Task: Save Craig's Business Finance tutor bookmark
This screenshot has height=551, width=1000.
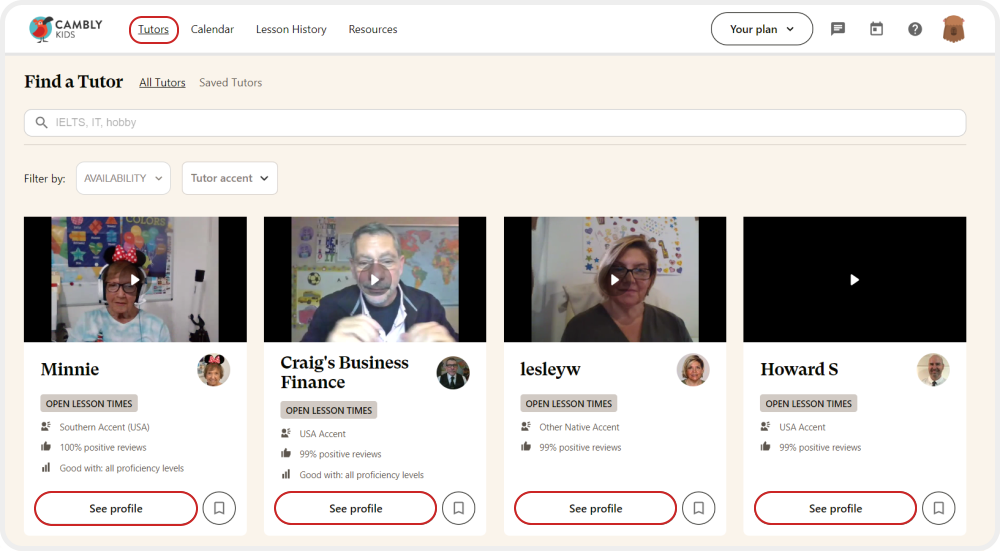Action: point(459,508)
